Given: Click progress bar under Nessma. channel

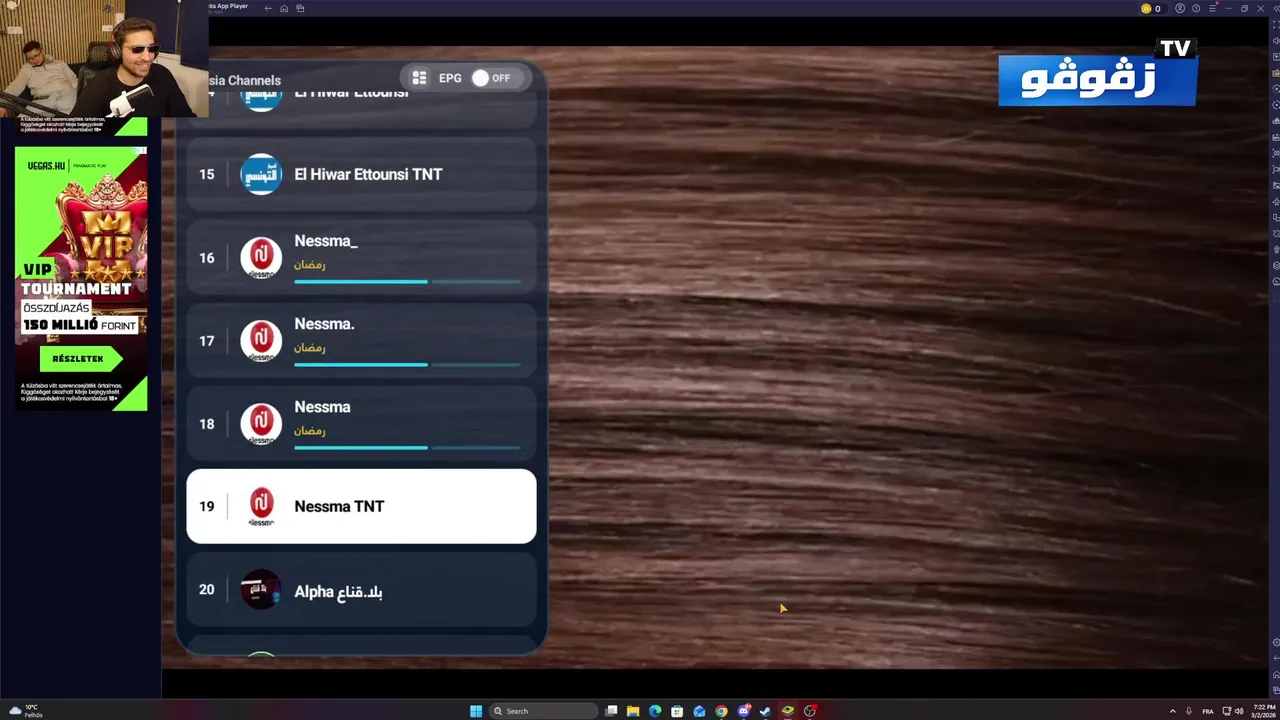Looking at the screenshot, I should (x=407, y=365).
